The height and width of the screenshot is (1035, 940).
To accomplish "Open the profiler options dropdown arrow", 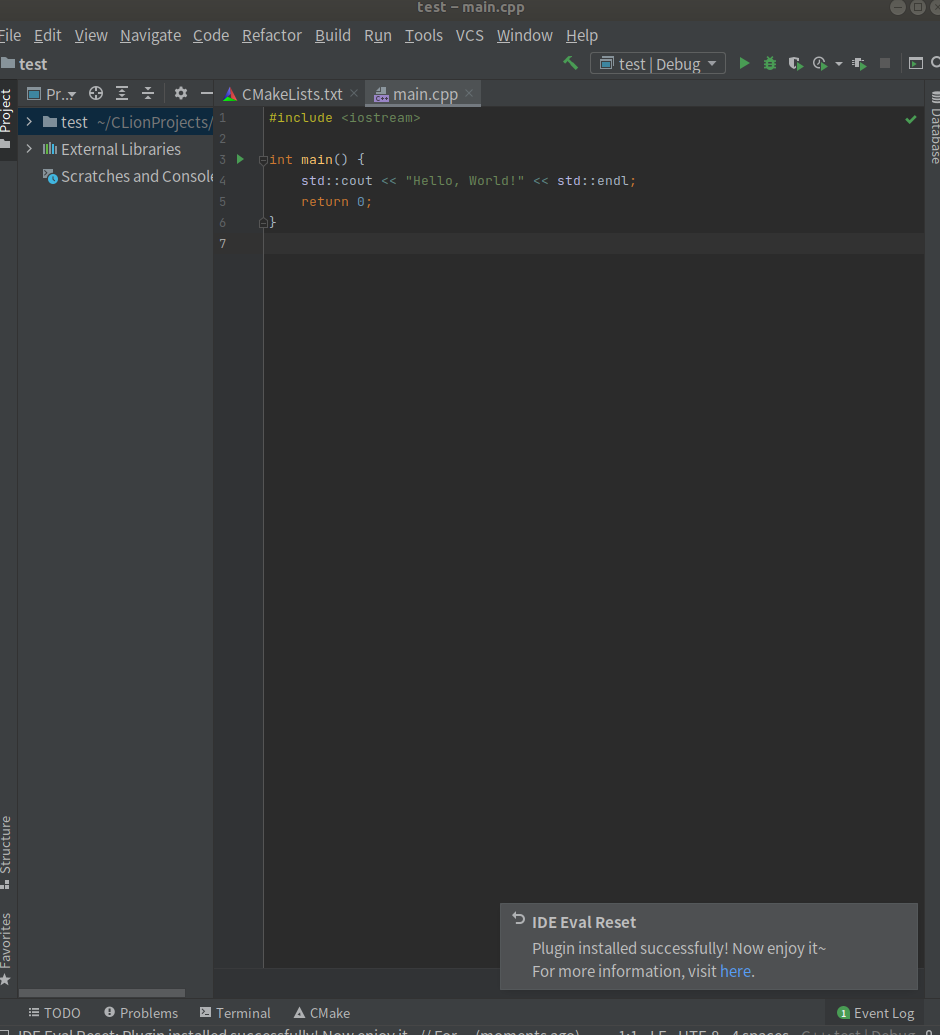I will point(839,64).
